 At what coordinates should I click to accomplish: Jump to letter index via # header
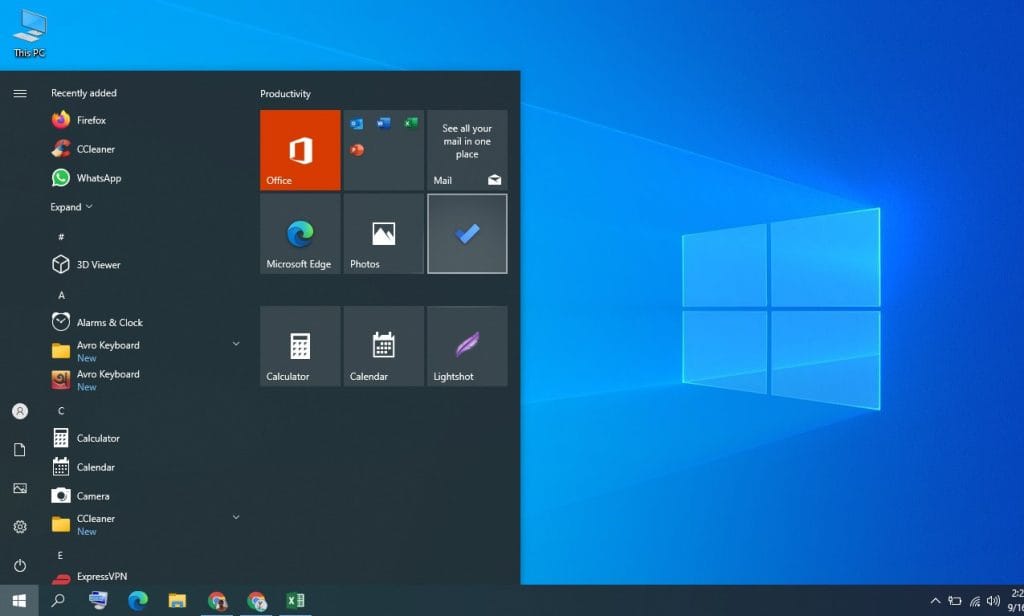click(x=61, y=237)
